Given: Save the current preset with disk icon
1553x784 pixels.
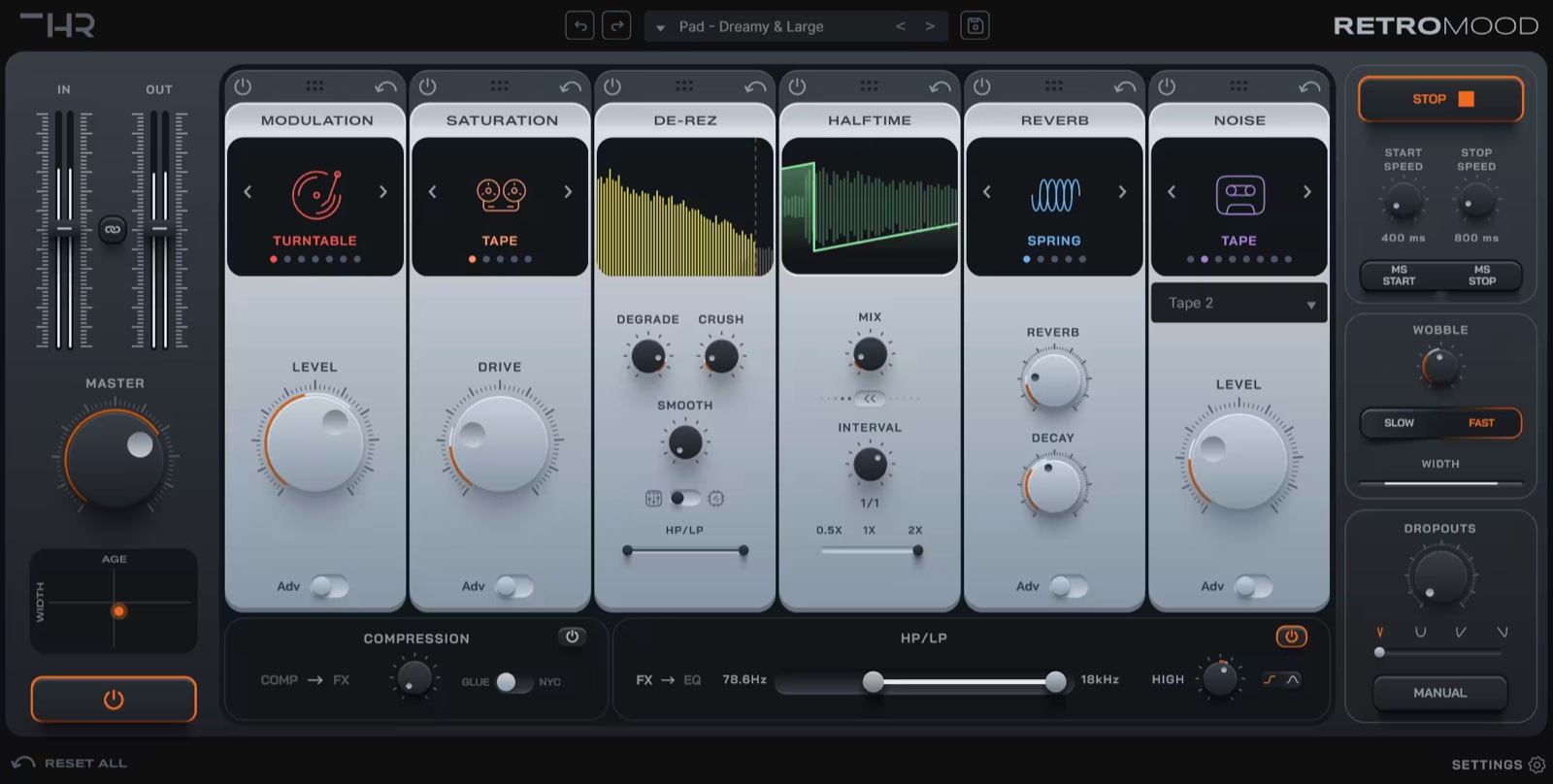Looking at the screenshot, I should pyautogui.click(x=975, y=26).
